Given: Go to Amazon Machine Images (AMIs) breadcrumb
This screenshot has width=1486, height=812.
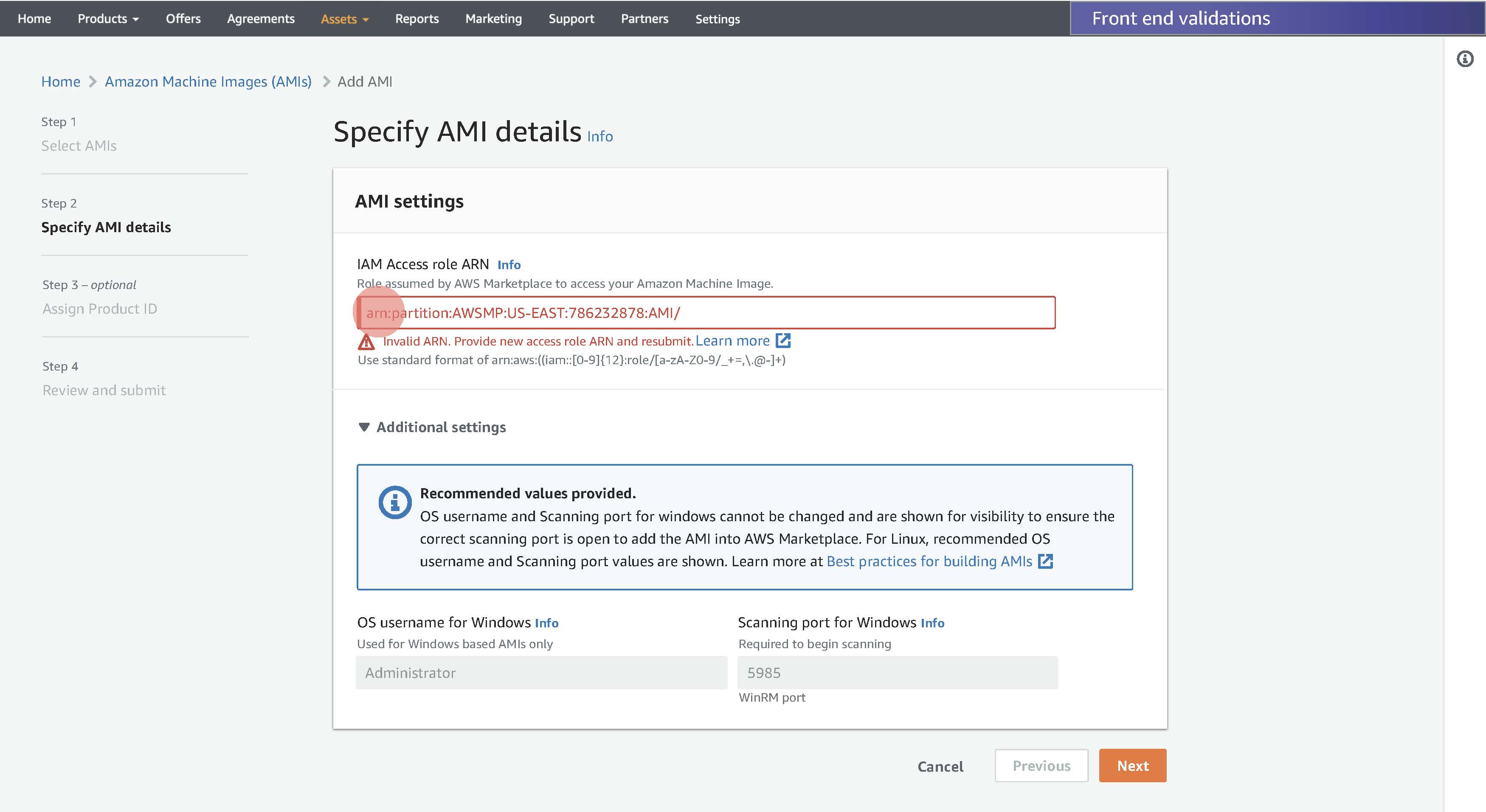Looking at the screenshot, I should point(208,82).
